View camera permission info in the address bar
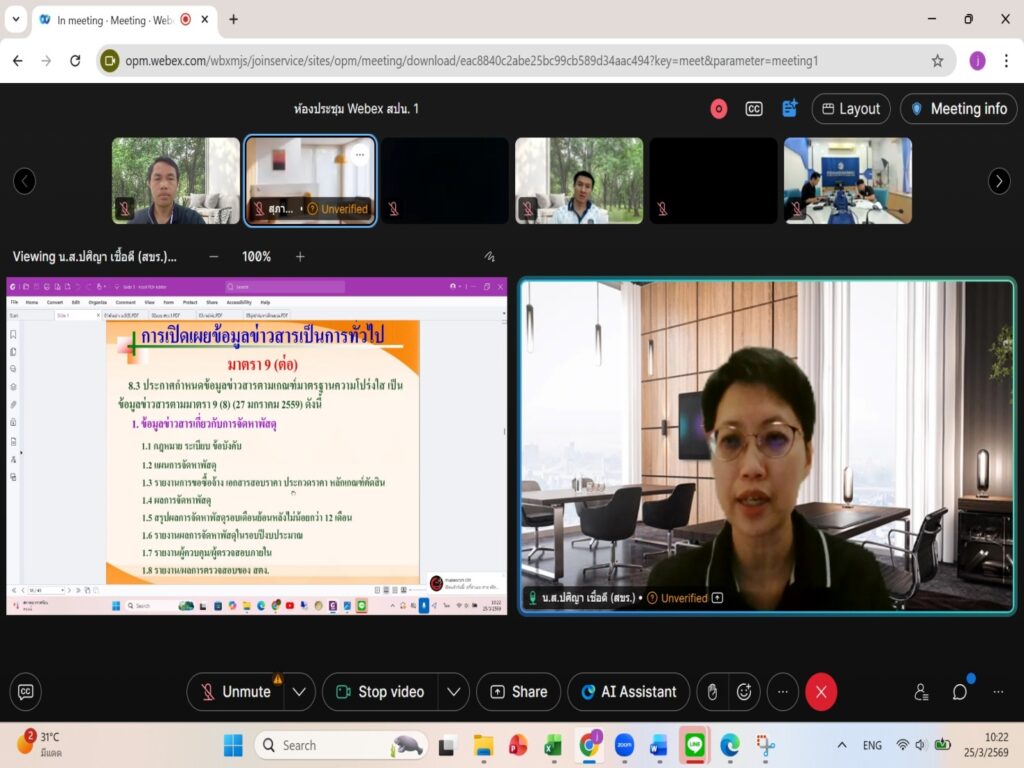1024x768 pixels. (110, 61)
